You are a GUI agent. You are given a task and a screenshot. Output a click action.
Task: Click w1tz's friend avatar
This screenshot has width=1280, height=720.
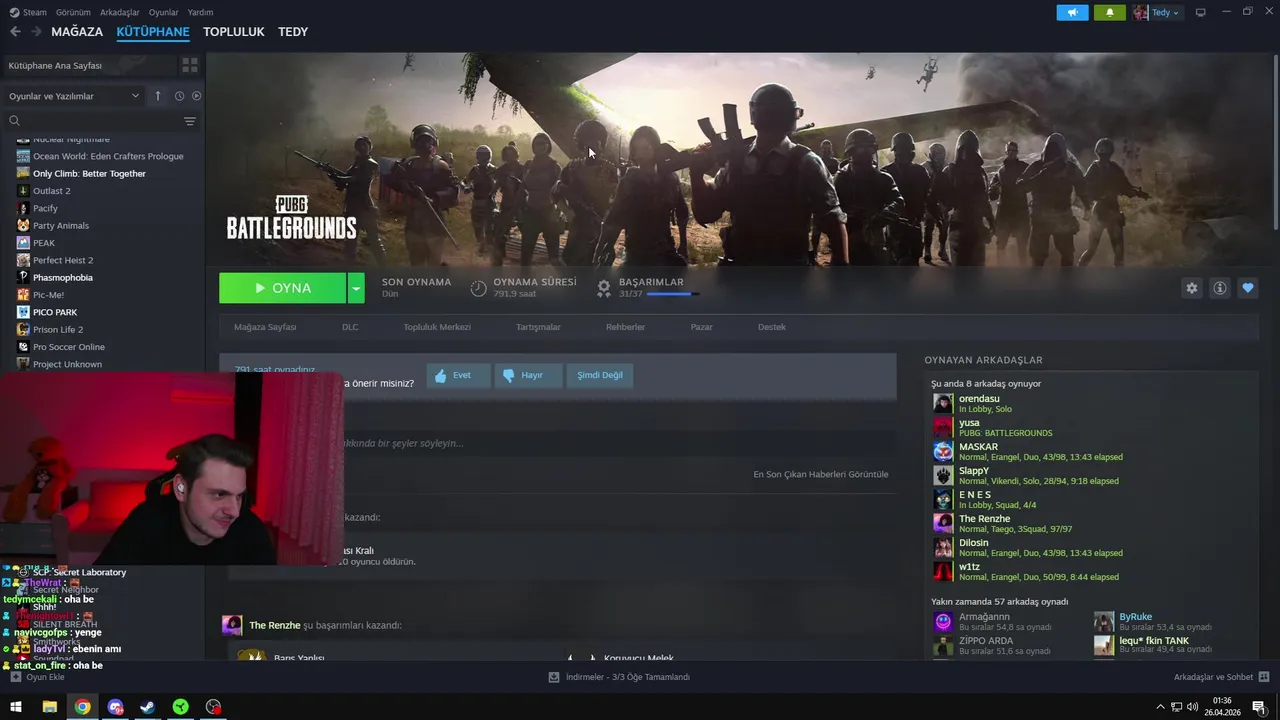(x=943, y=571)
